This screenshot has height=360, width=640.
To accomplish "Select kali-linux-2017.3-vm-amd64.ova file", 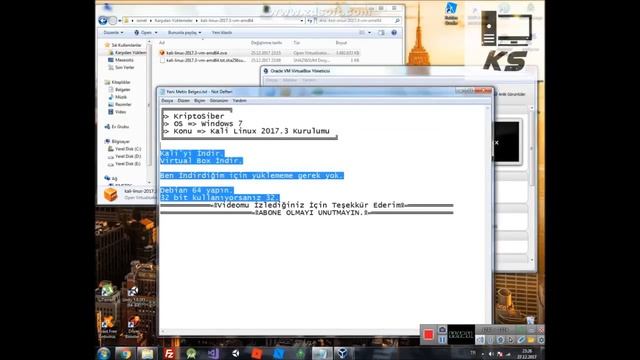I will [x=197, y=53].
